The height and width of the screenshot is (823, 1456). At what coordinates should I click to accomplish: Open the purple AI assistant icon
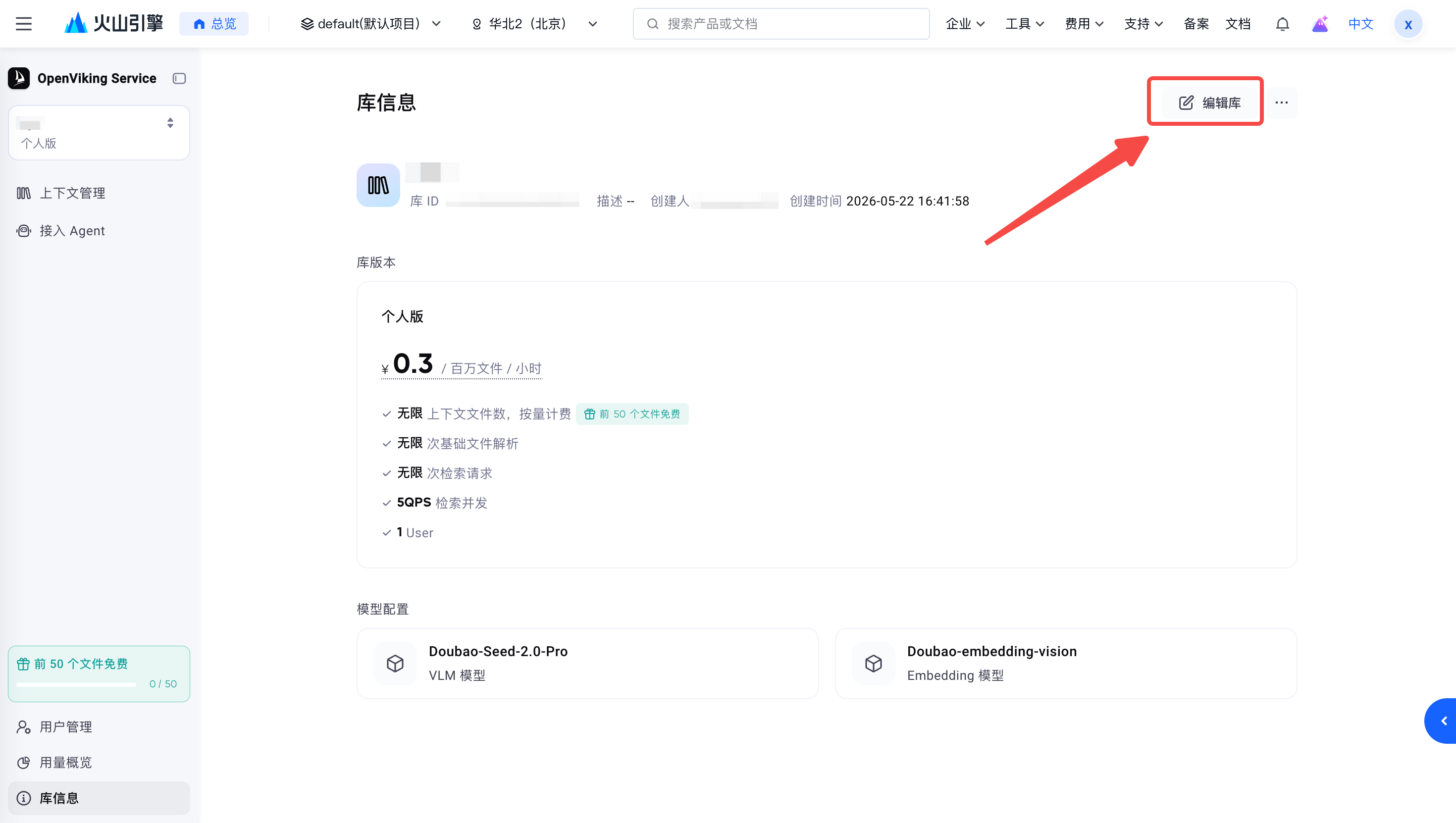pos(1320,24)
